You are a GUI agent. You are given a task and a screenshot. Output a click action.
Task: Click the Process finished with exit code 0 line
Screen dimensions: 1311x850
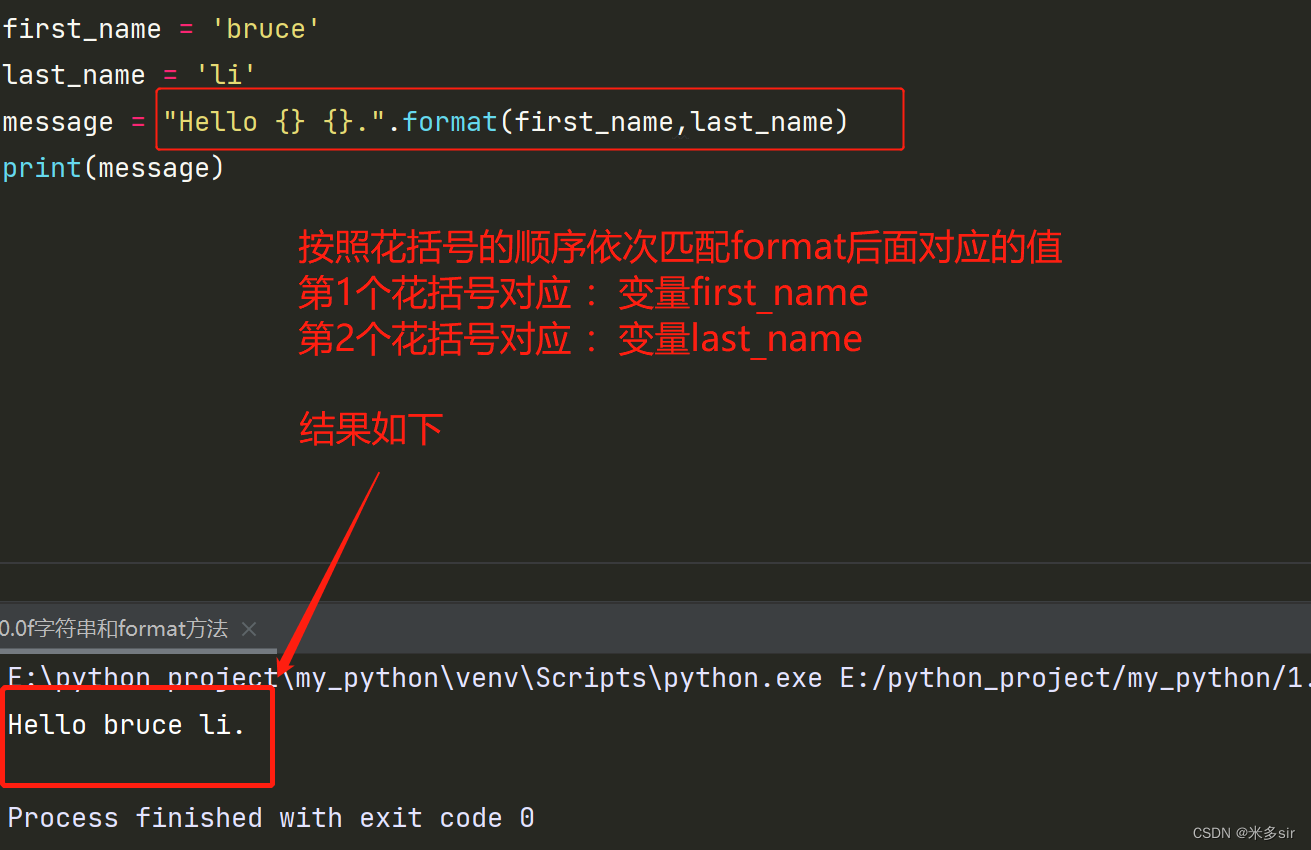271,817
